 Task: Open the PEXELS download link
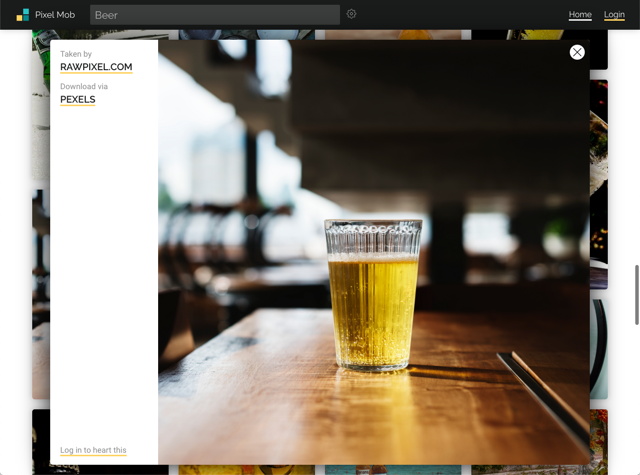78,100
